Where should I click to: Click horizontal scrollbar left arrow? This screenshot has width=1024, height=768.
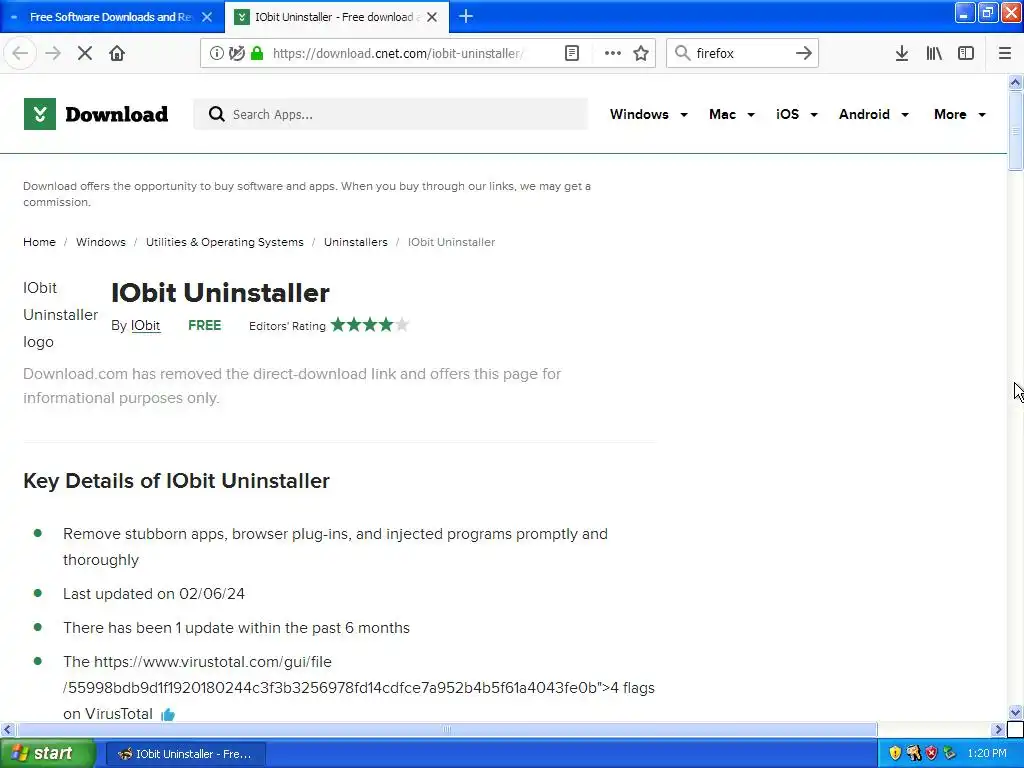click(8, 729)
